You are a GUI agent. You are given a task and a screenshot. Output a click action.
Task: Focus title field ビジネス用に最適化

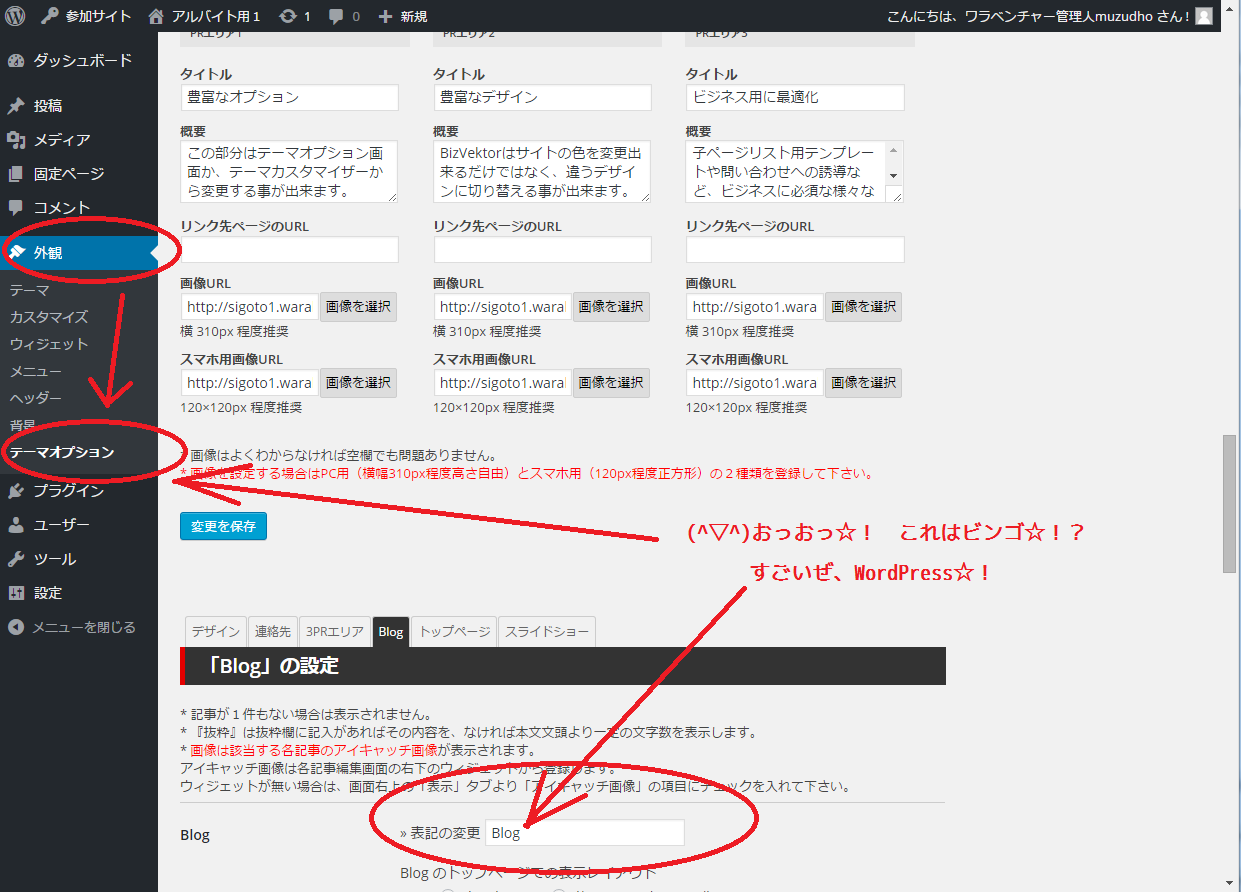point(796,97)
